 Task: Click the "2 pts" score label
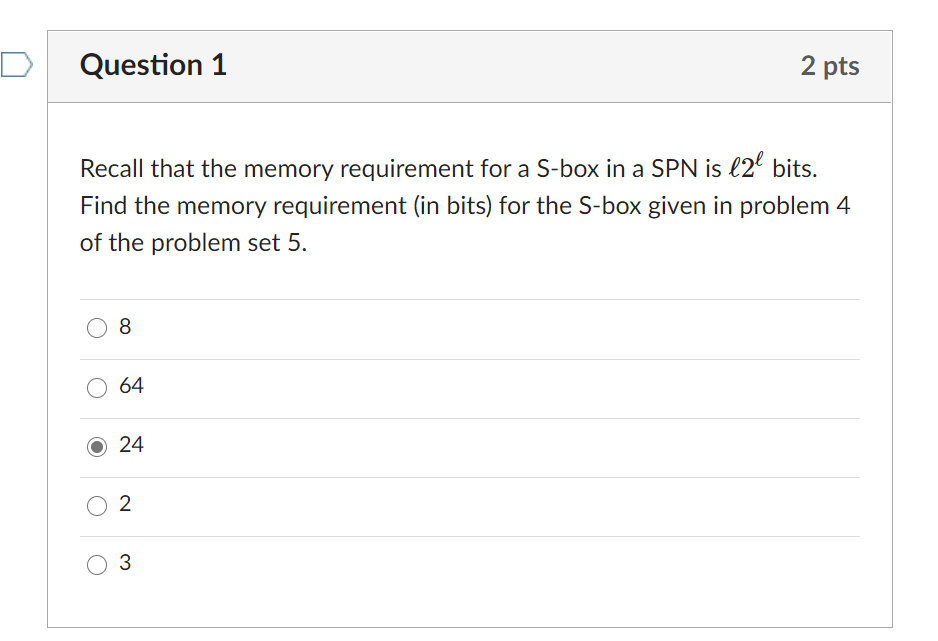[830, 66]
